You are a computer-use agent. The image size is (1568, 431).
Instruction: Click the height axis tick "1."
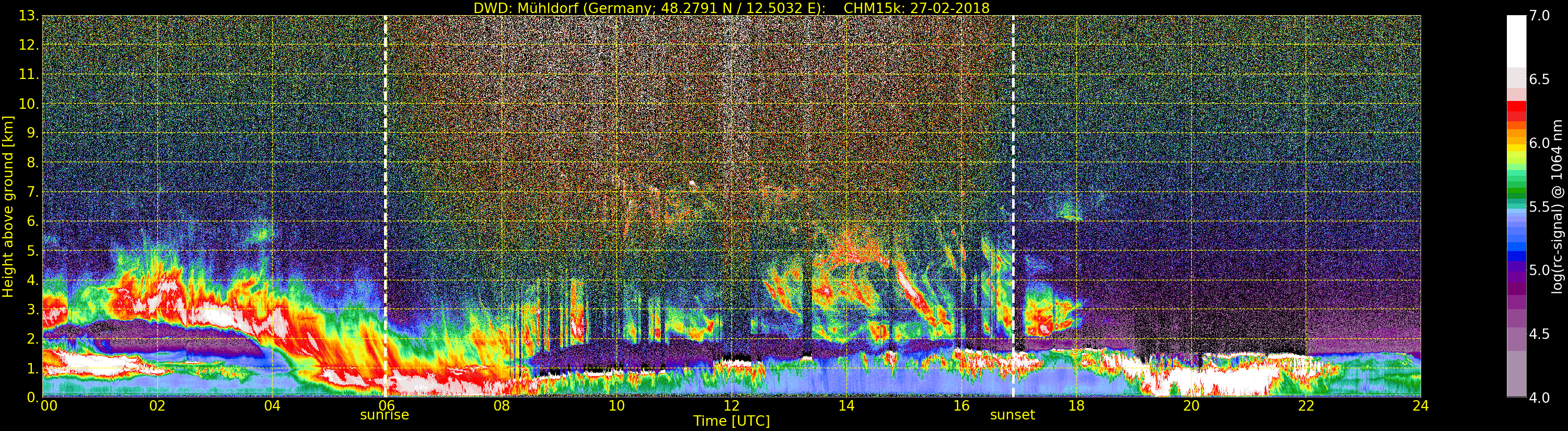click(x=32, y=368)
